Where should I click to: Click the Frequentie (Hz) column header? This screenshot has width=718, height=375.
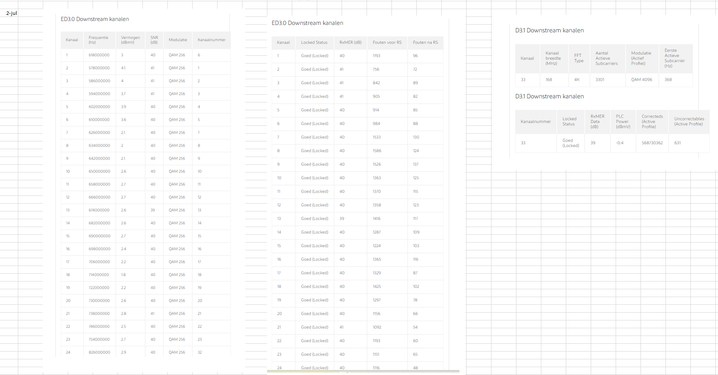(98, 40)
